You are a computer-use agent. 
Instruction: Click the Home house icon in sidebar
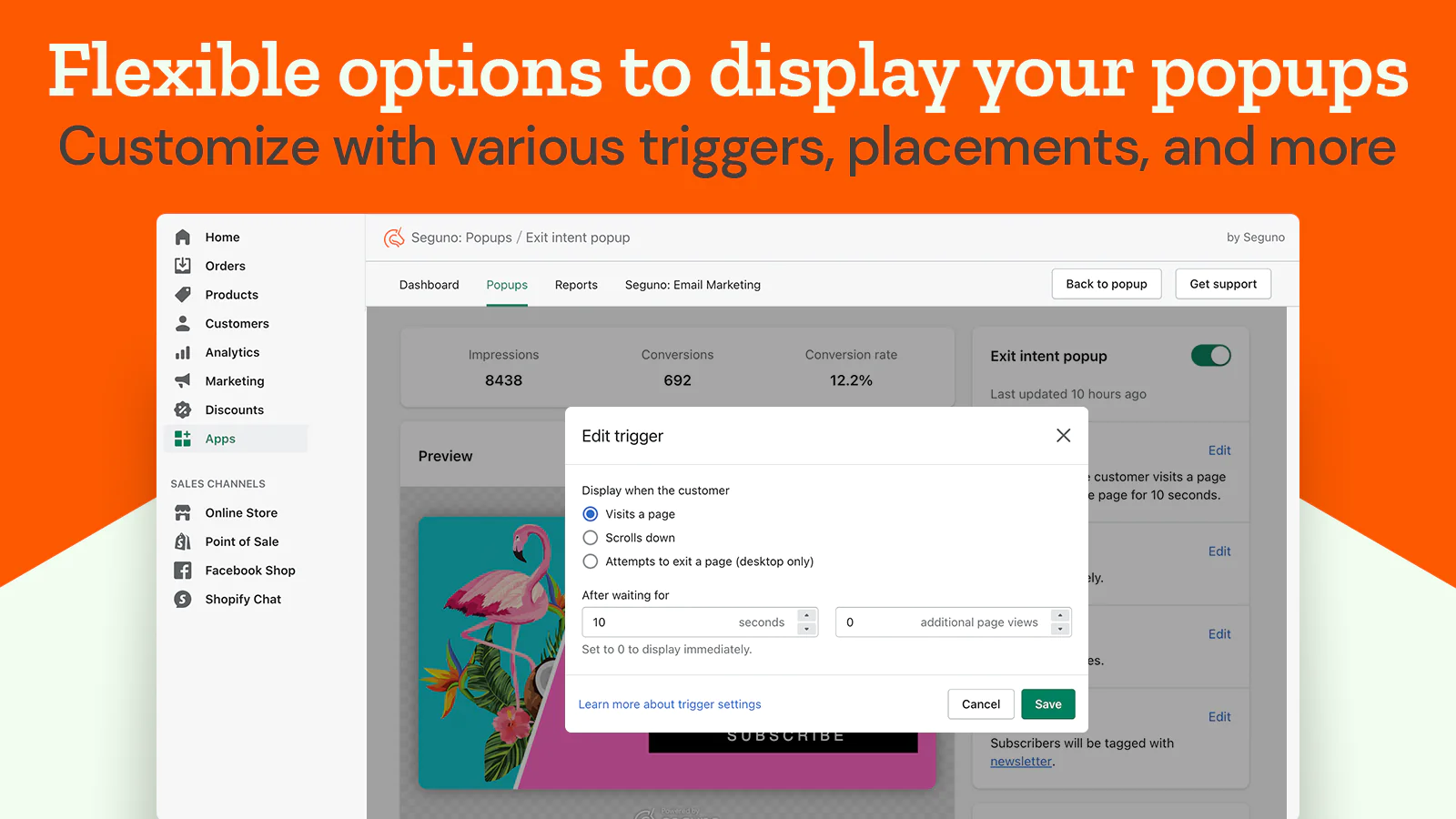click(183, 238)
